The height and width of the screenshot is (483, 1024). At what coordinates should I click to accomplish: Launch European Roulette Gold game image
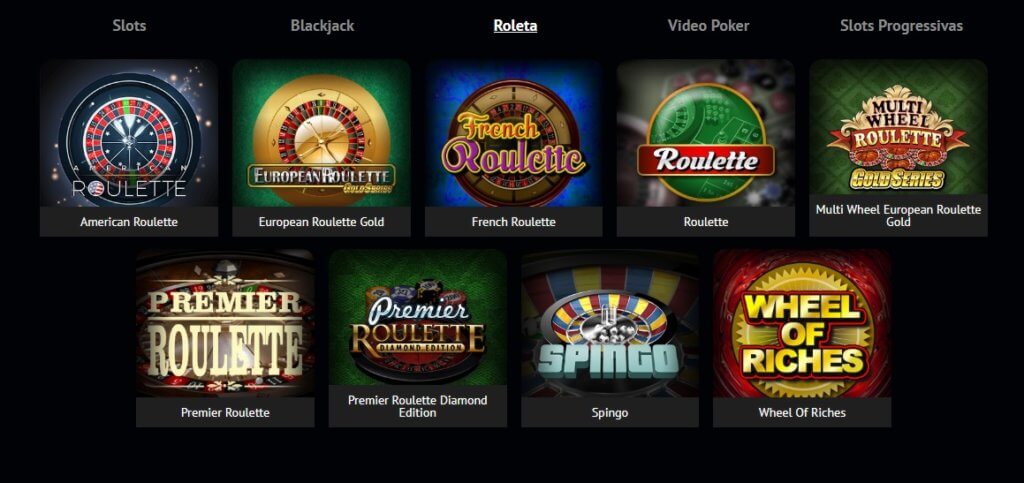pos(321,133)
